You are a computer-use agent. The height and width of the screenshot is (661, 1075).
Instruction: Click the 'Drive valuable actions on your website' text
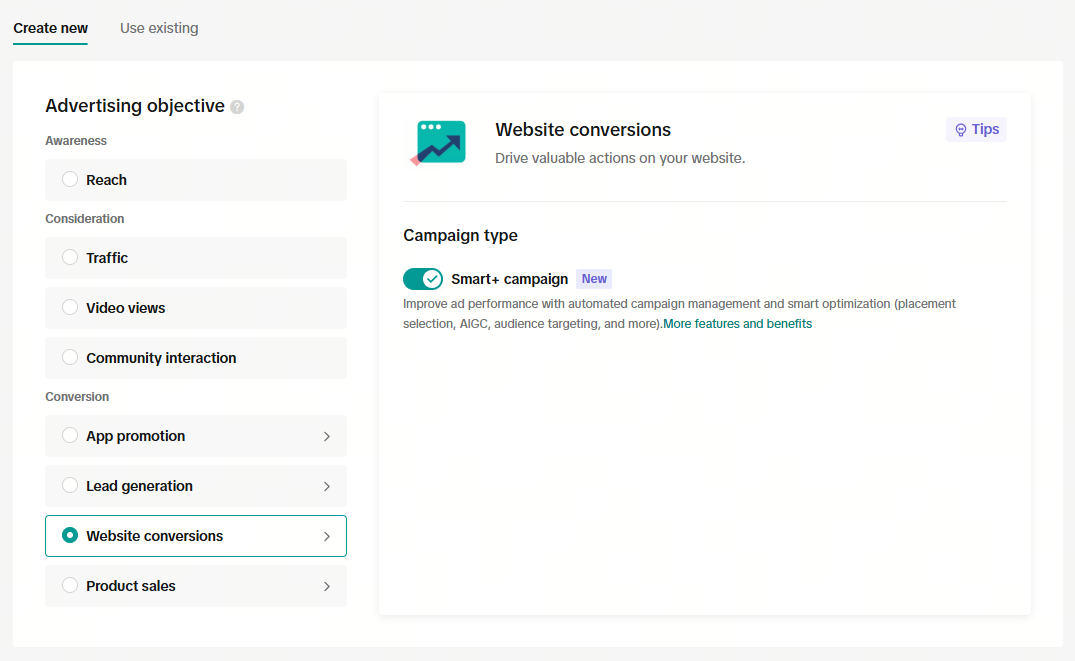coord(620,158)
